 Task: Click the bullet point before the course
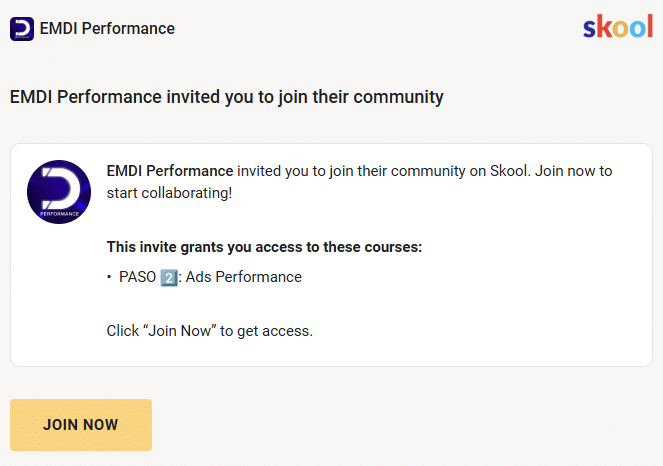pyautogui.click(x=109, y=277)
